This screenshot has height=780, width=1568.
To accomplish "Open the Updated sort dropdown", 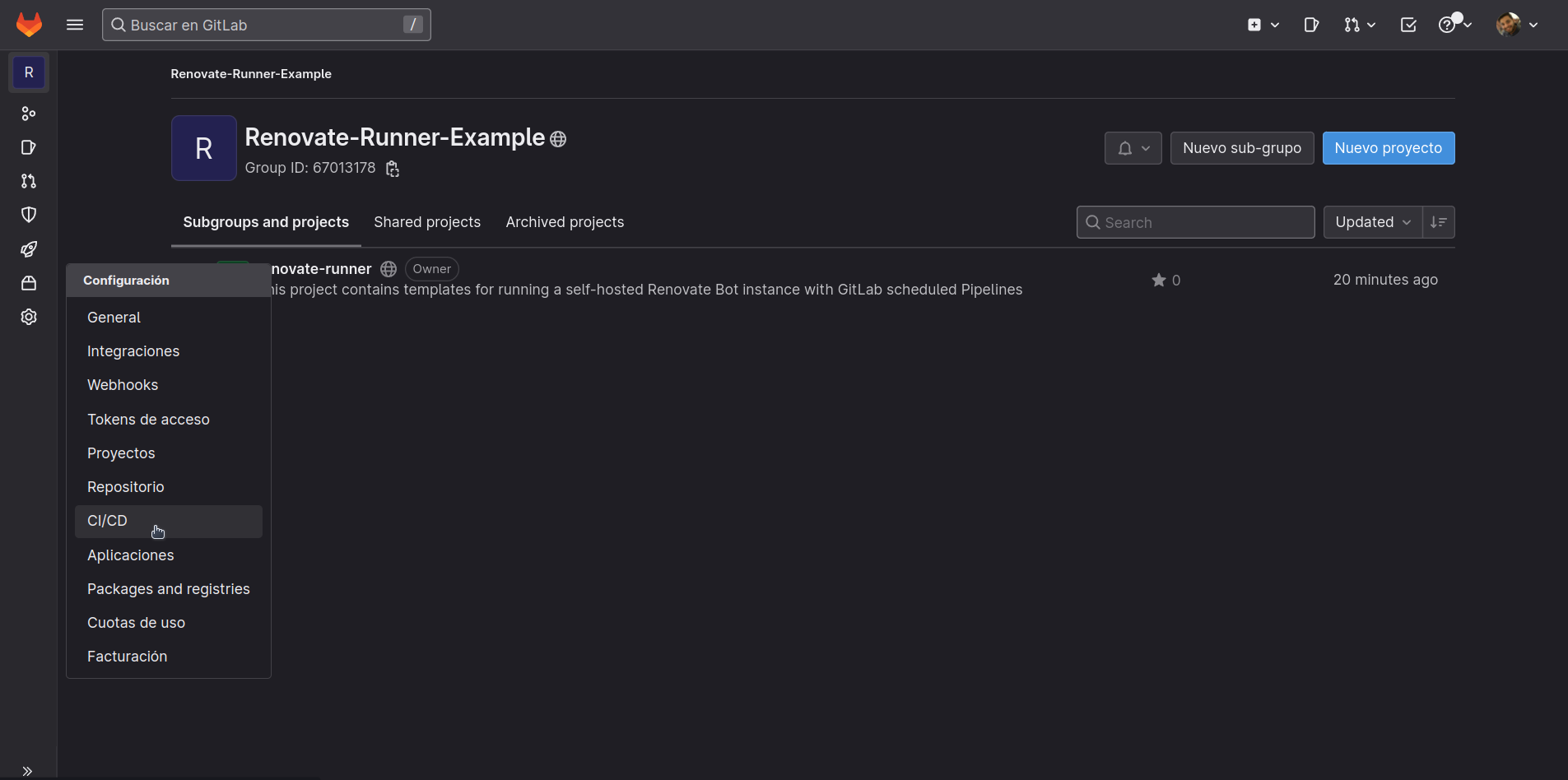I will coord(1372,222).
